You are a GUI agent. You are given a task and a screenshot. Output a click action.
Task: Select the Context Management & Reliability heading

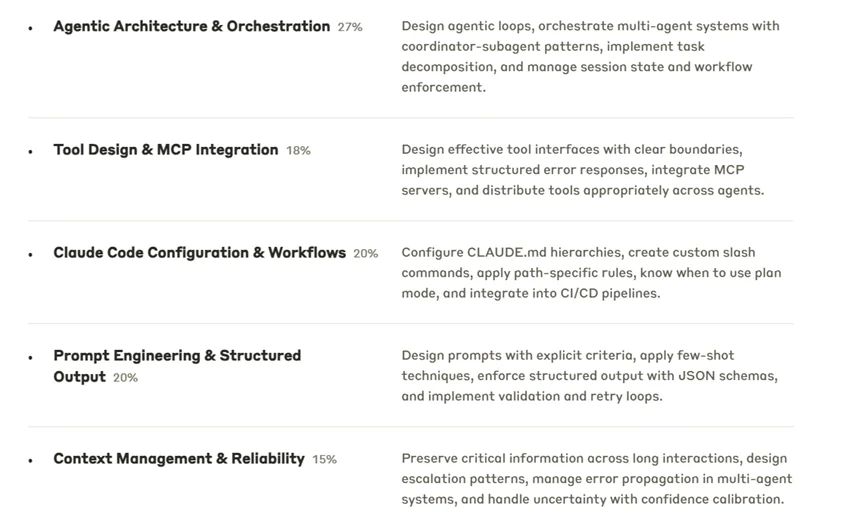click(179, 459)
